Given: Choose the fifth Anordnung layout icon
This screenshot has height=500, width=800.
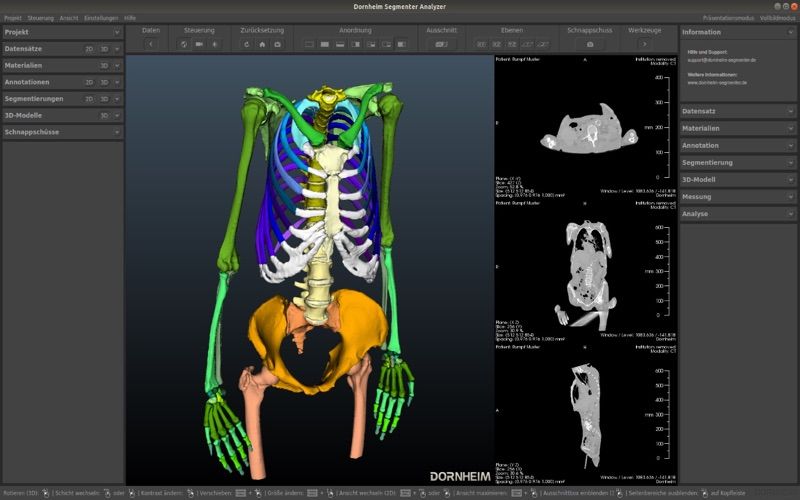Looking at the screenshot, I should (x=371, y=44).
